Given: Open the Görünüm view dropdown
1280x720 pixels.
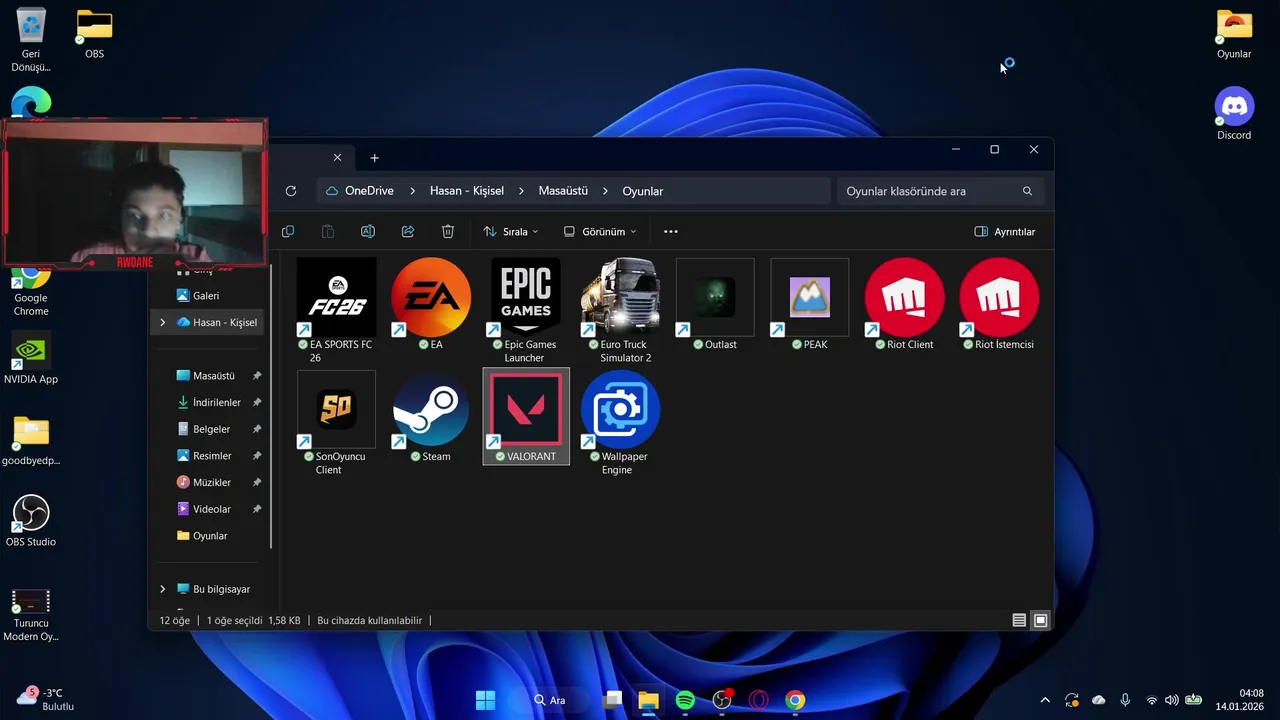Looking at the screenshot, I should point(601,231).
